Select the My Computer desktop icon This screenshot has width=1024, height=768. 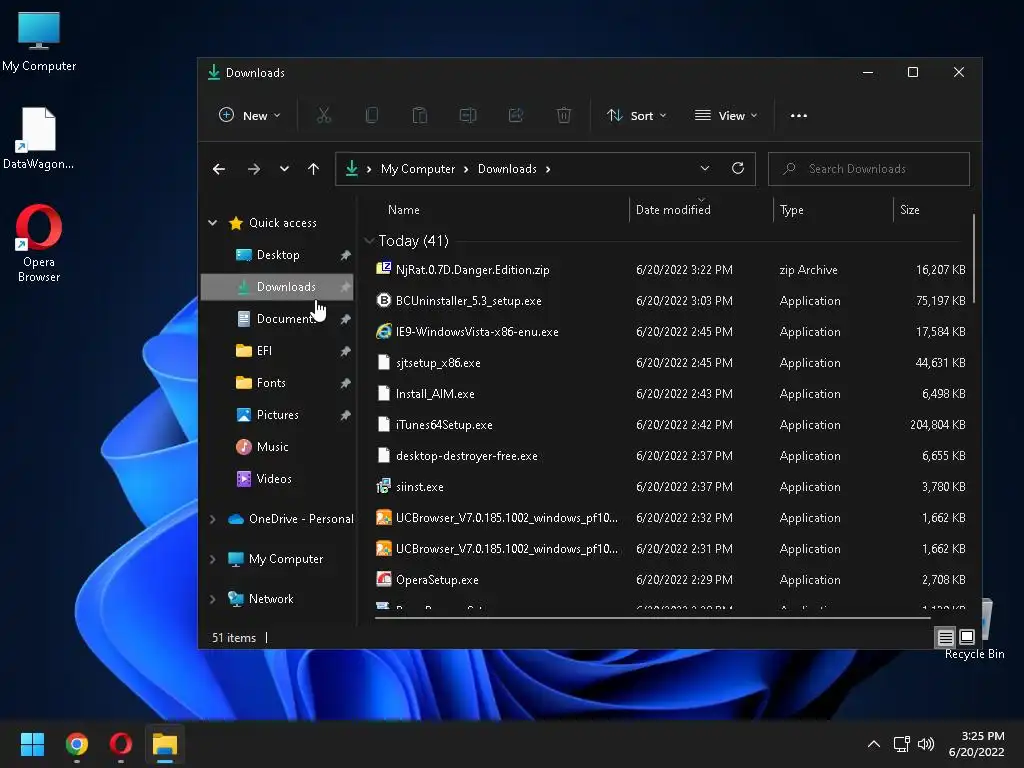(39, 41)
